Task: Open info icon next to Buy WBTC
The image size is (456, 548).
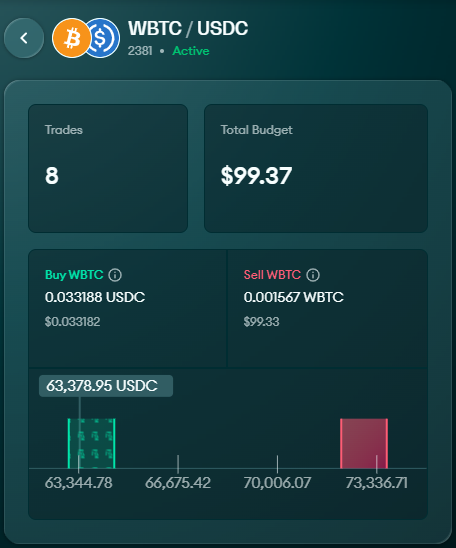Action: (115, 275)
